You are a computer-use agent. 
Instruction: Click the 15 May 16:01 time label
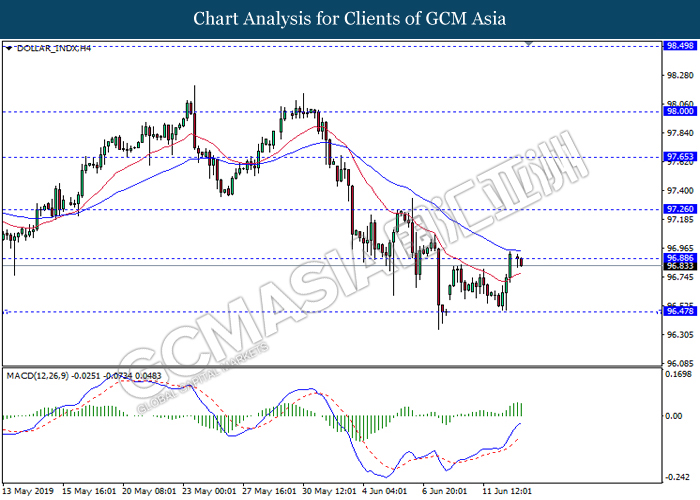[88, 491]
